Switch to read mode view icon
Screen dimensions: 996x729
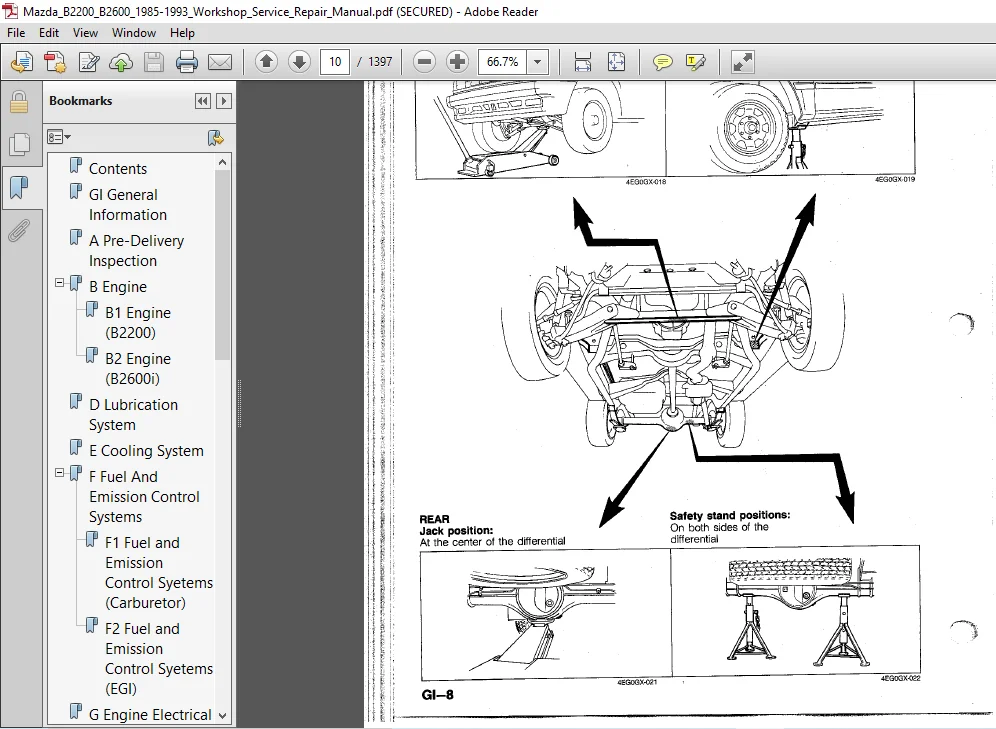coord(743,62)
